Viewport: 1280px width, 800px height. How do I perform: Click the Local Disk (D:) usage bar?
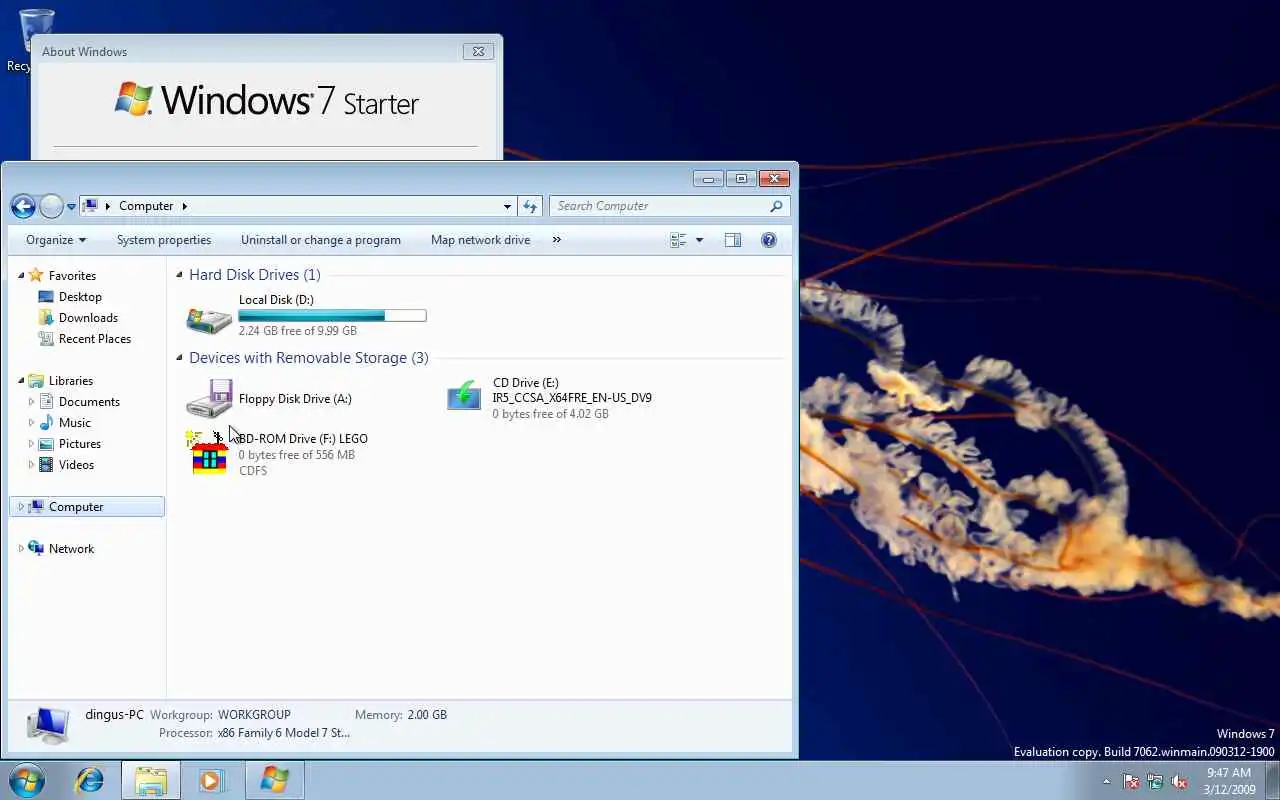point(332,316)
